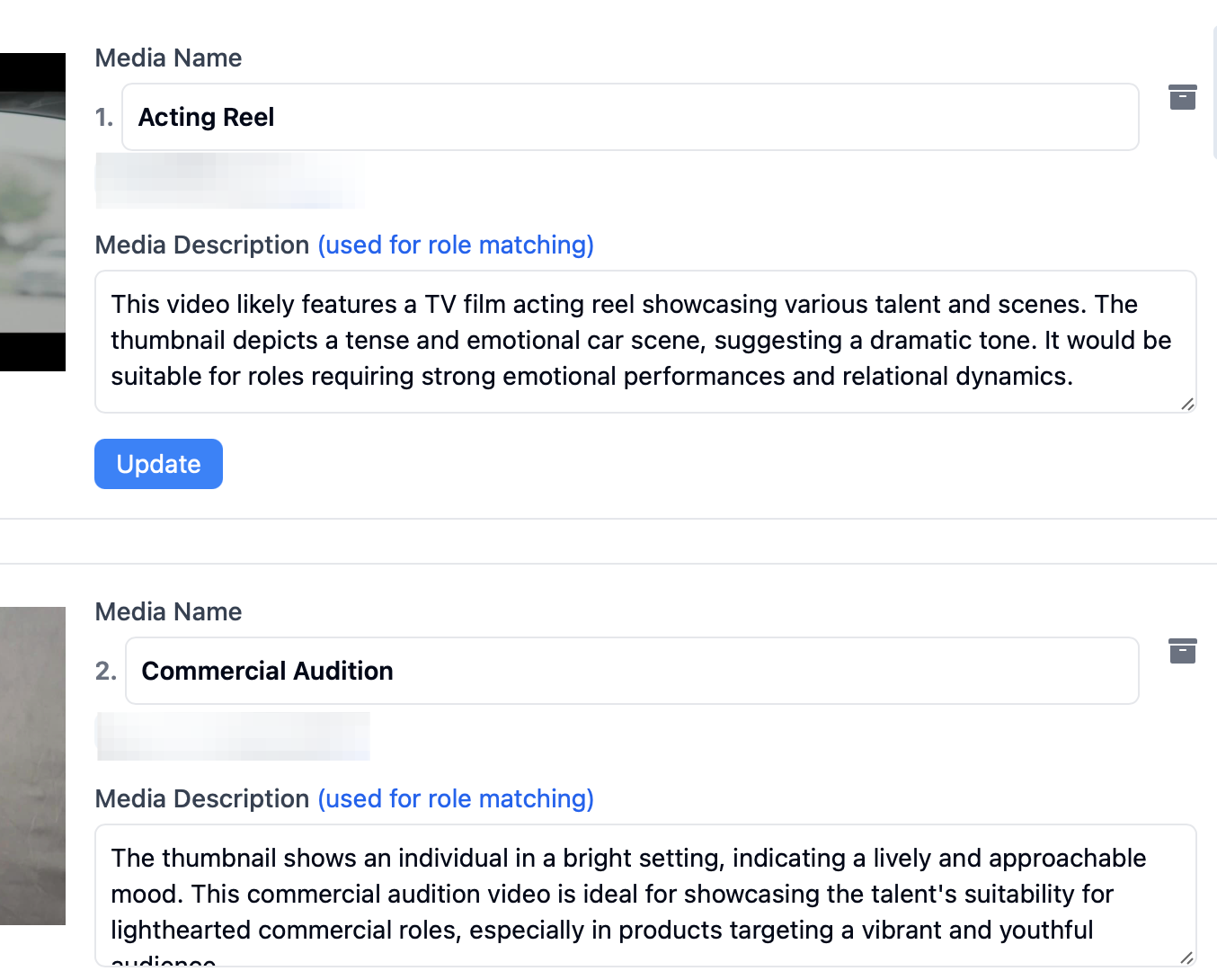Click Media Description label for Acting Reel
The width and height of the screenshot is (1217, 980).
pos(202,245)
